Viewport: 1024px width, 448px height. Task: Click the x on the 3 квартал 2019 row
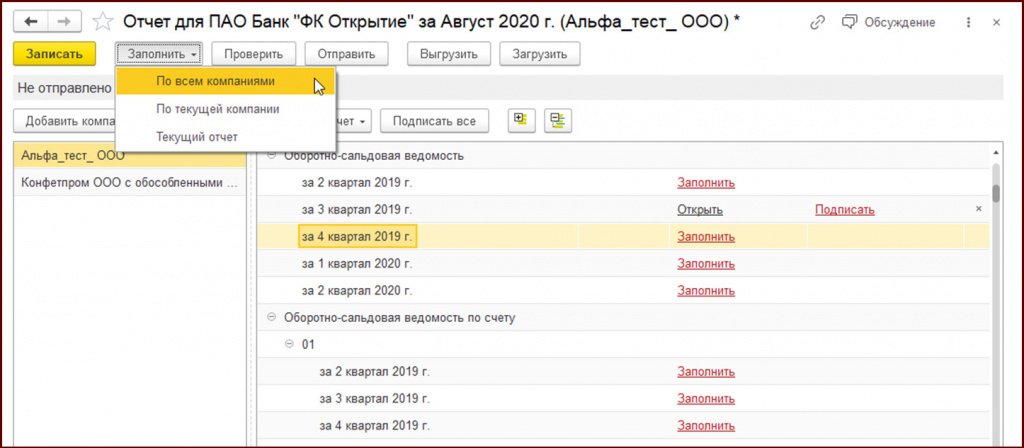[x=978, y=209]
